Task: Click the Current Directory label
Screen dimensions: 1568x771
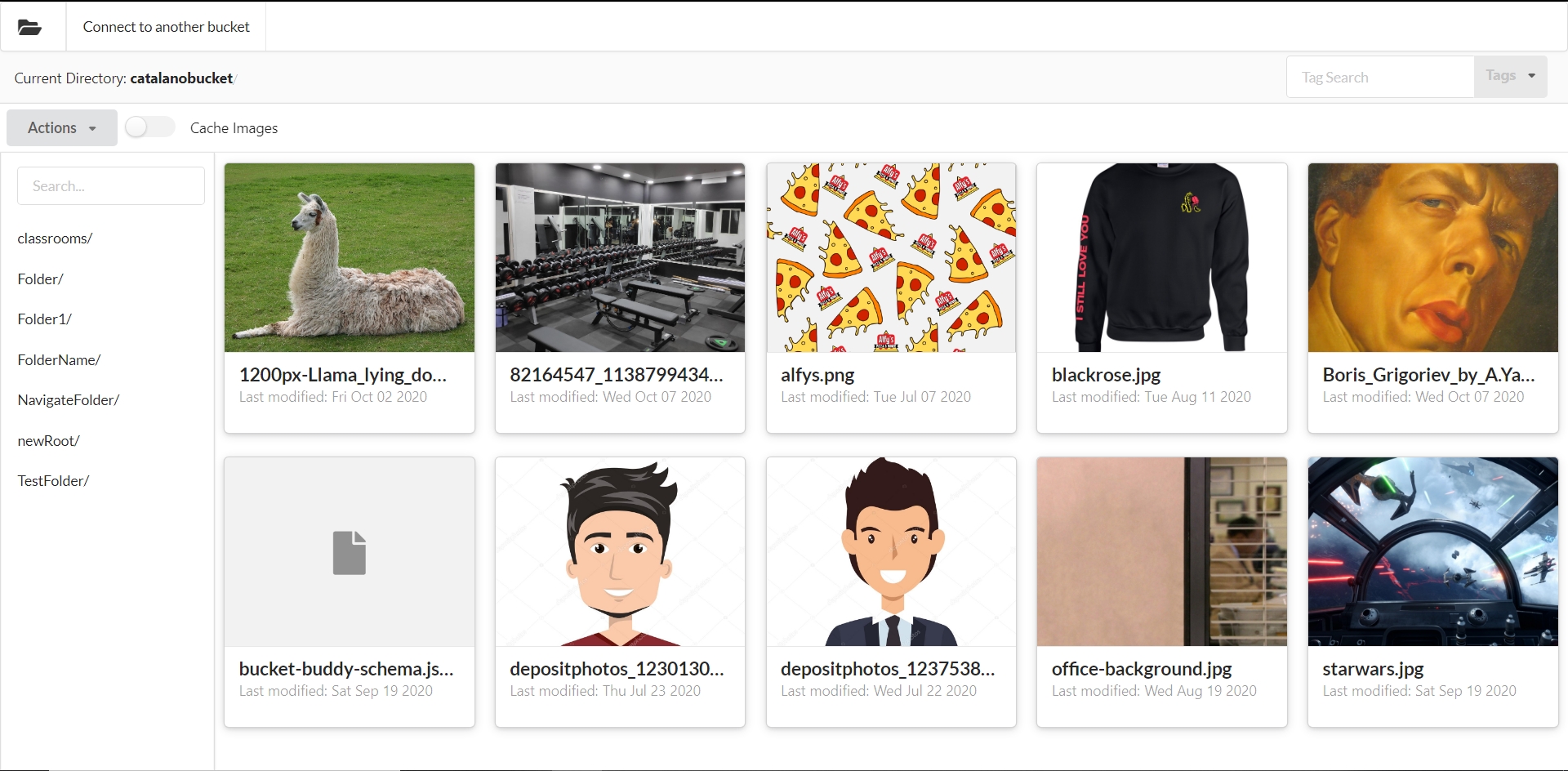Action: coord(70,78)
